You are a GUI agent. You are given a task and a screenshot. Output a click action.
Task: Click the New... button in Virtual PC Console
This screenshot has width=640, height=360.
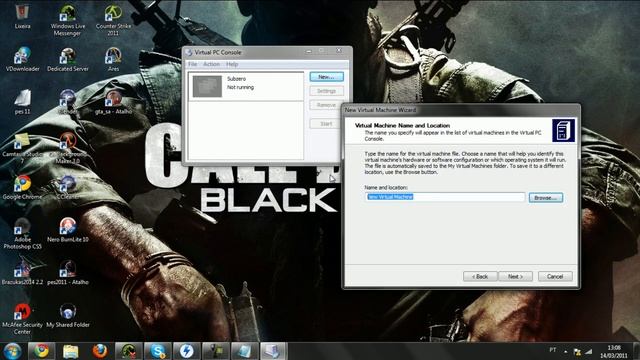(x=326, y=77)
